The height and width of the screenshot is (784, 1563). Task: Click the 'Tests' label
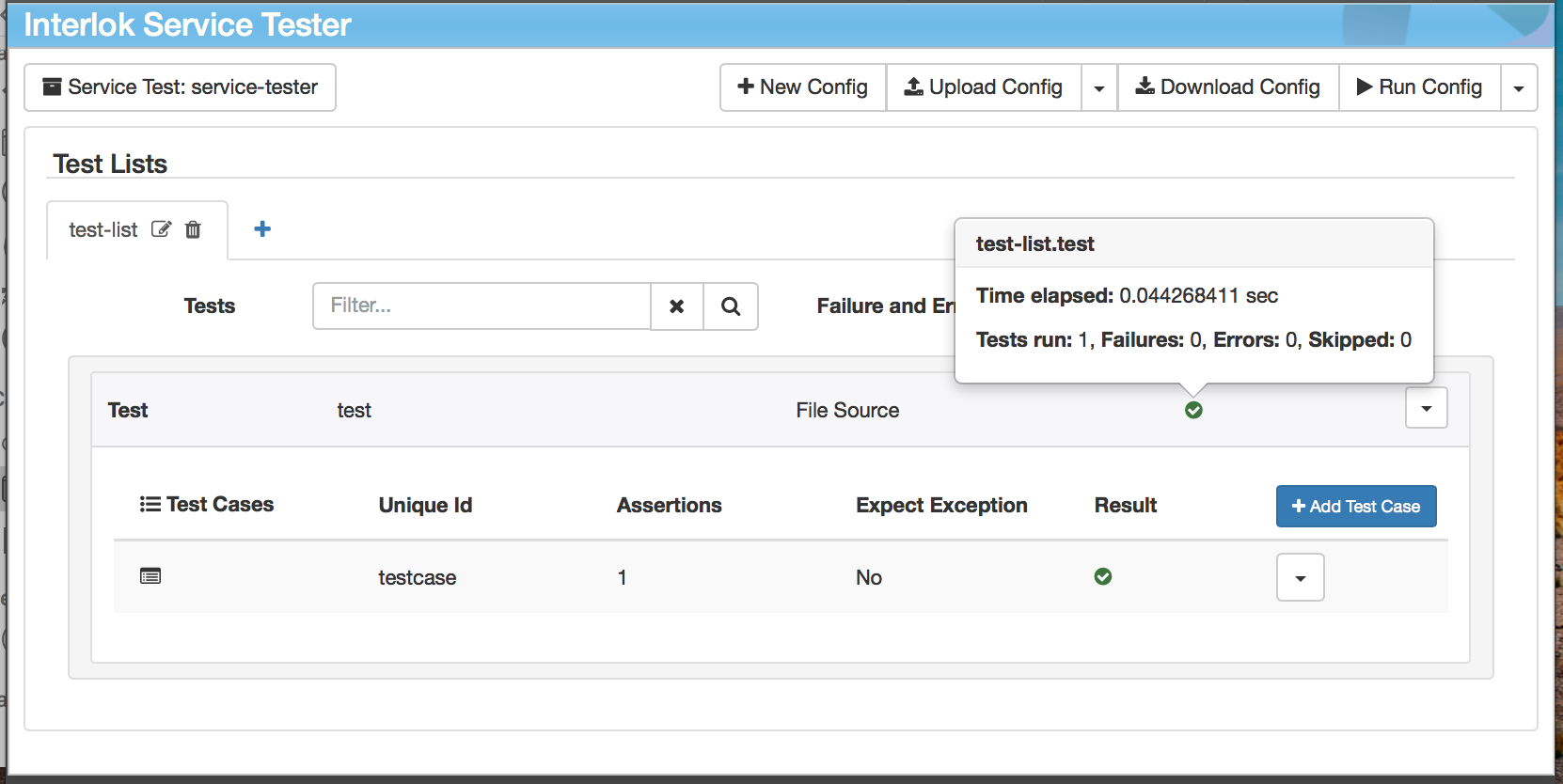pyautogui.click(x=210, y=306)
